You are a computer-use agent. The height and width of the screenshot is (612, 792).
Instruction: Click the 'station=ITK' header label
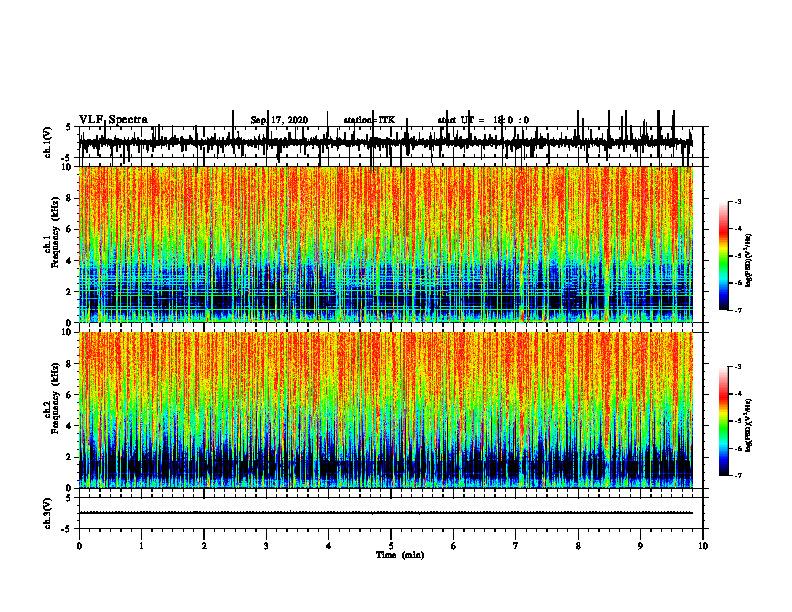[x=369, y=120]
